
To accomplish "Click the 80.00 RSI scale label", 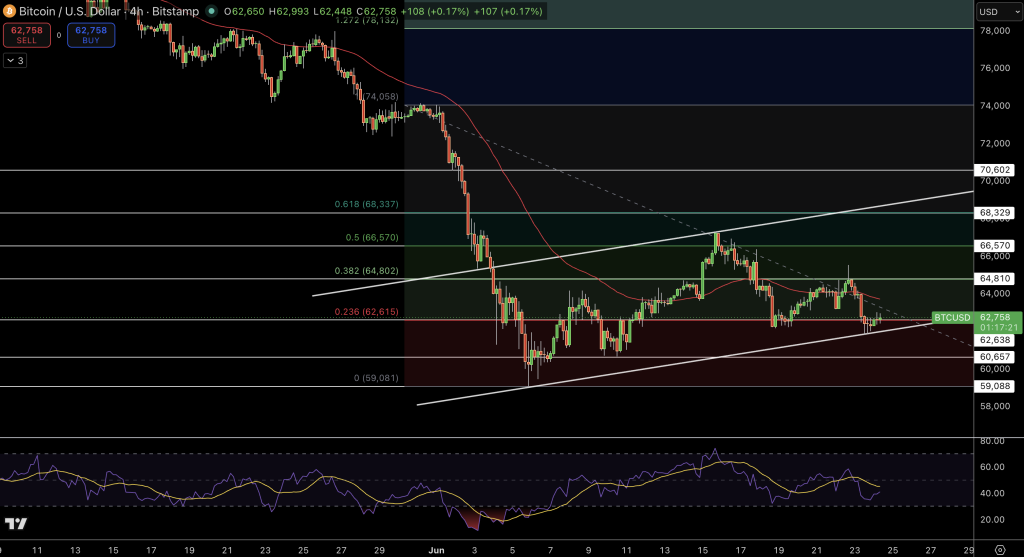I will 993,441.
